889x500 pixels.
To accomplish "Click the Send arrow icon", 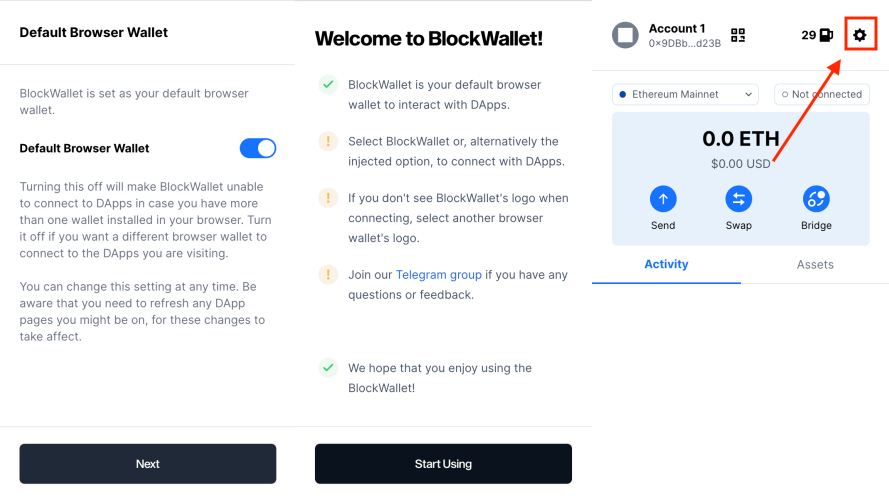I will (x=663, y=198).
